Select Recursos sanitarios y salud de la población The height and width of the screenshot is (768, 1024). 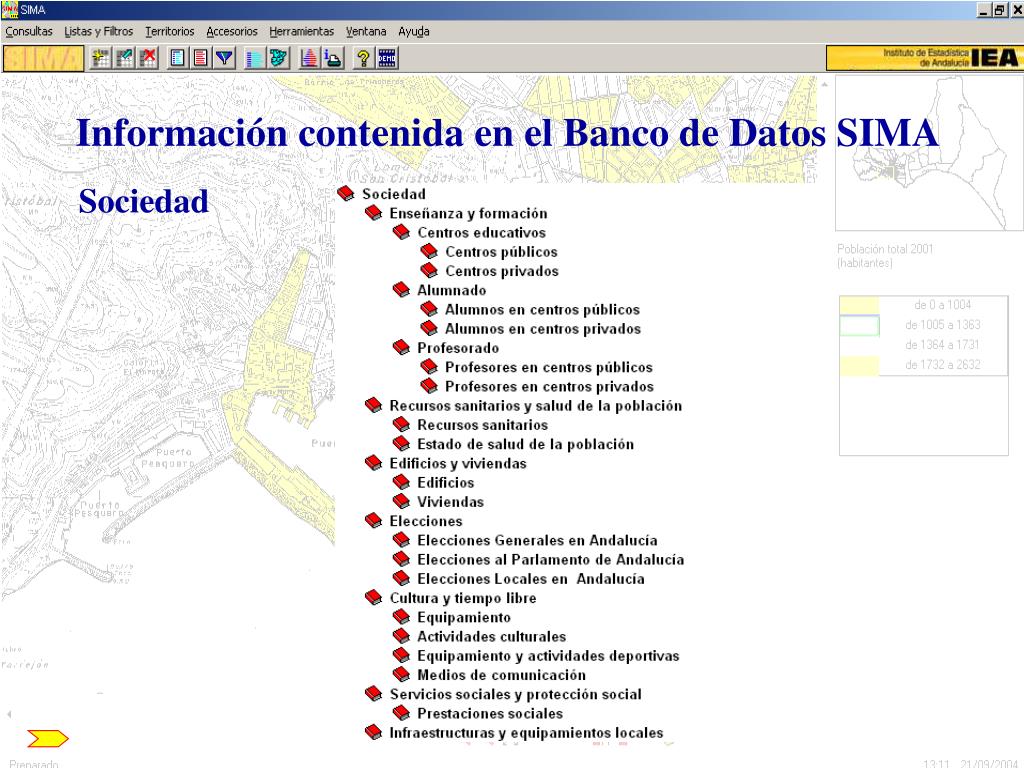pyautogui.click(x=536, y=406)
